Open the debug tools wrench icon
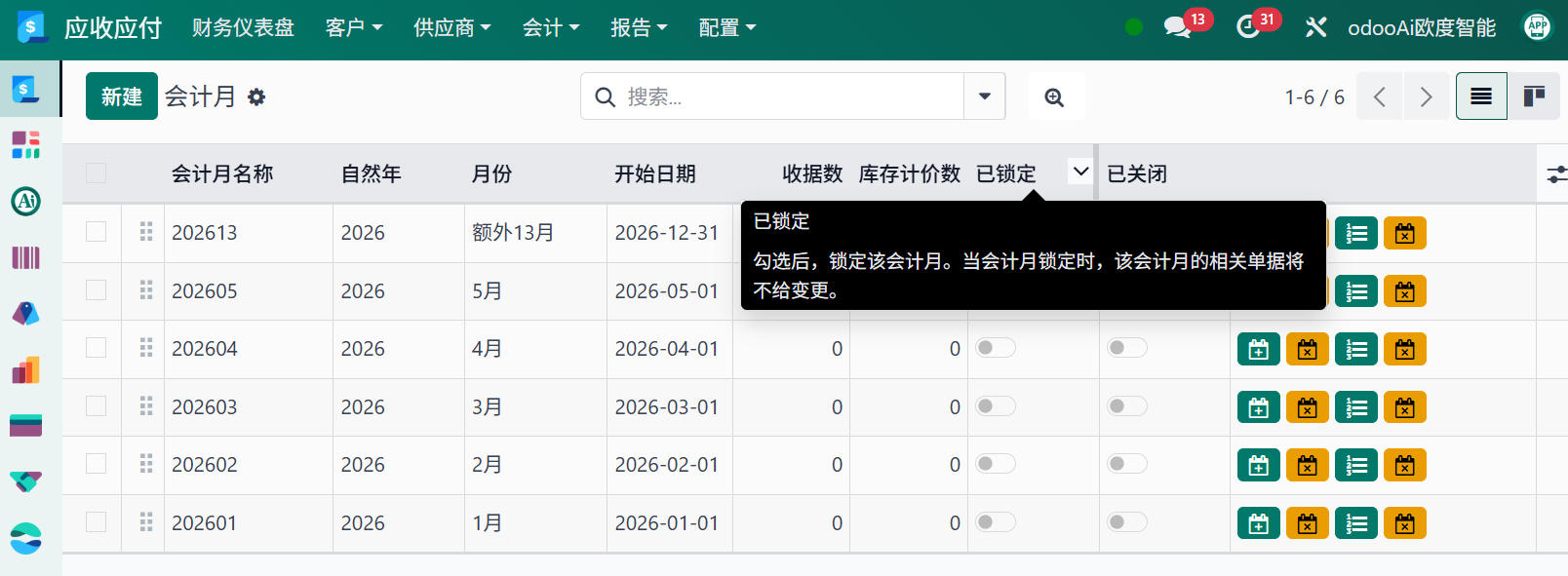This screenshot has width=1568, height=576. (1316, 27)
